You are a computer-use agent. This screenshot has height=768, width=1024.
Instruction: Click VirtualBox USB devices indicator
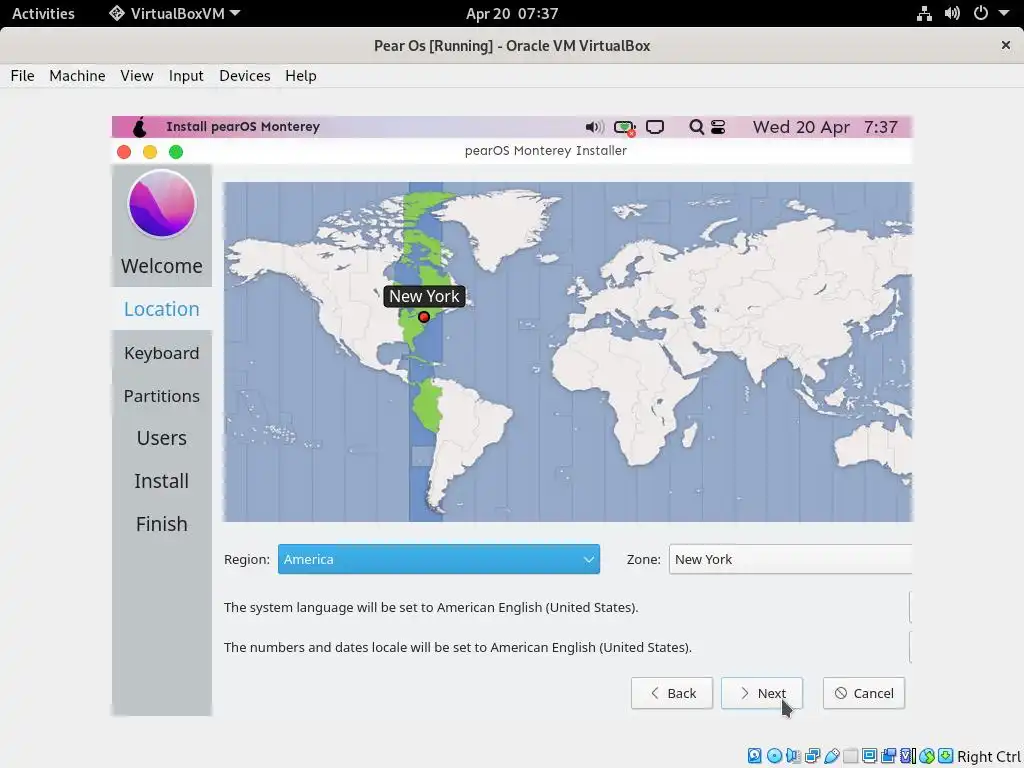pyautogui.click(x=832, y=756)
